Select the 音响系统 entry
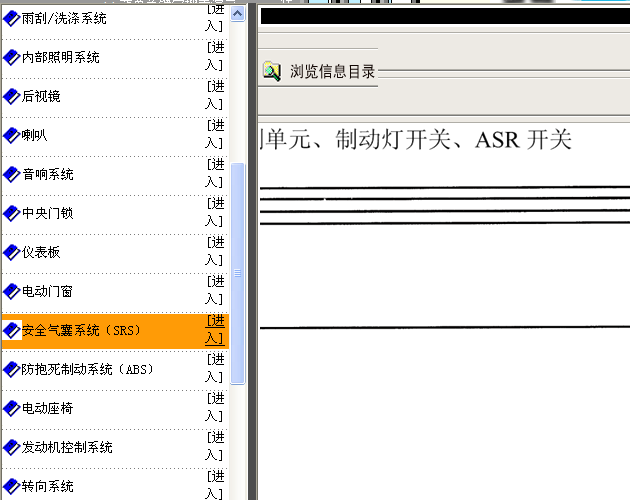Viewport: 630px width, 500px height. point(48,174)
